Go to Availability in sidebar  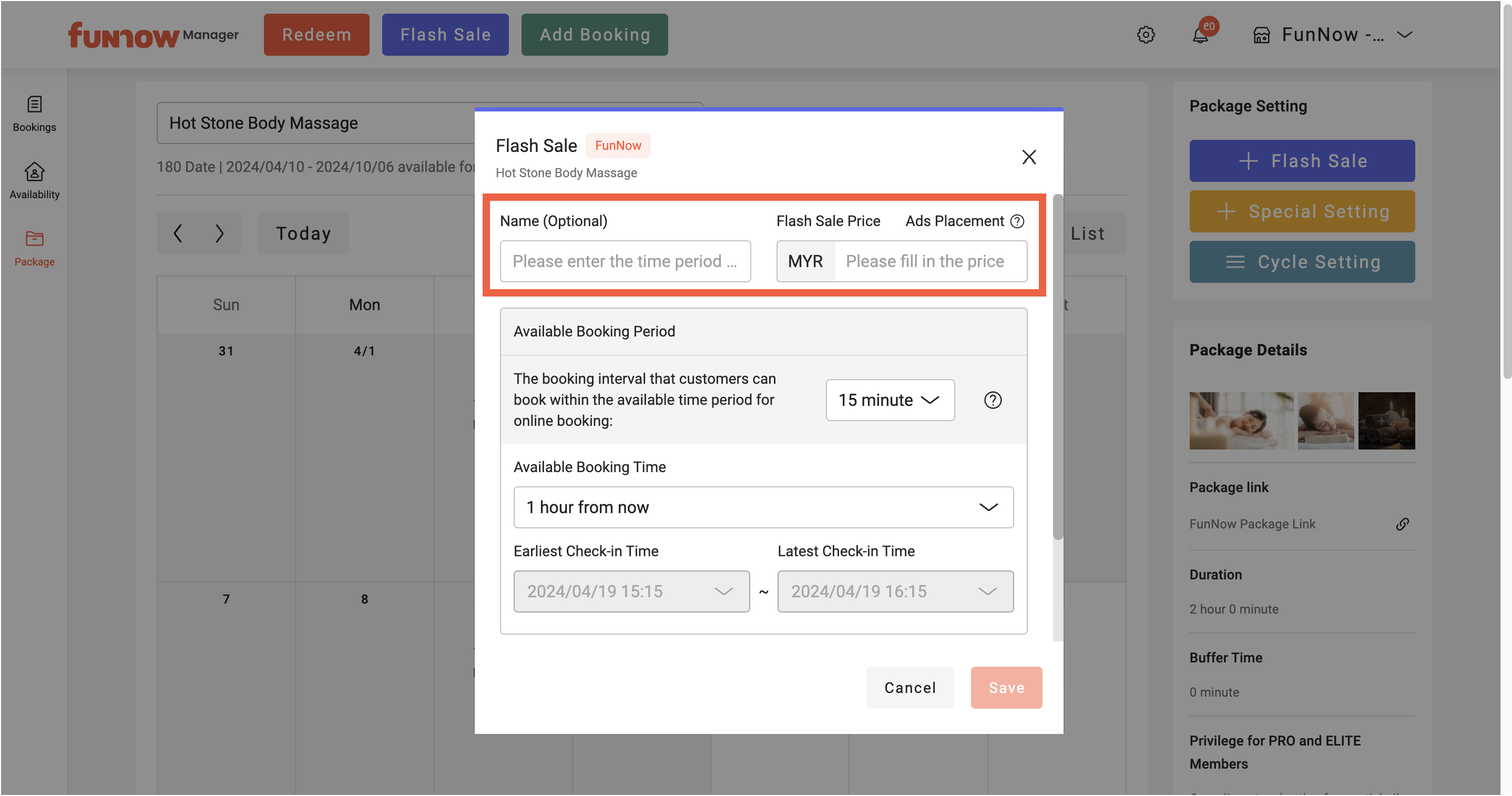coord(34,180)
